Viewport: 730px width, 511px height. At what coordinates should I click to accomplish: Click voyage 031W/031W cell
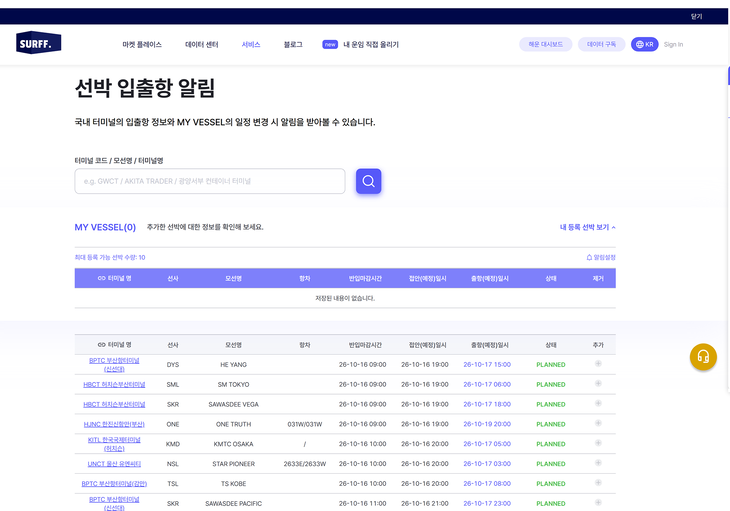pyautogui.click(x=305, y=424)
